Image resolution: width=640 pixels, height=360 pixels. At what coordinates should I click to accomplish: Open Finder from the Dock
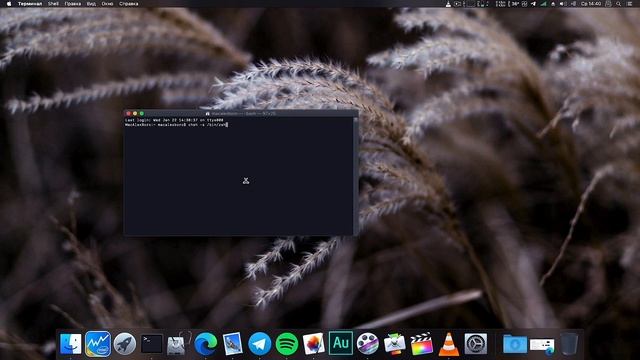click(71, 344)
